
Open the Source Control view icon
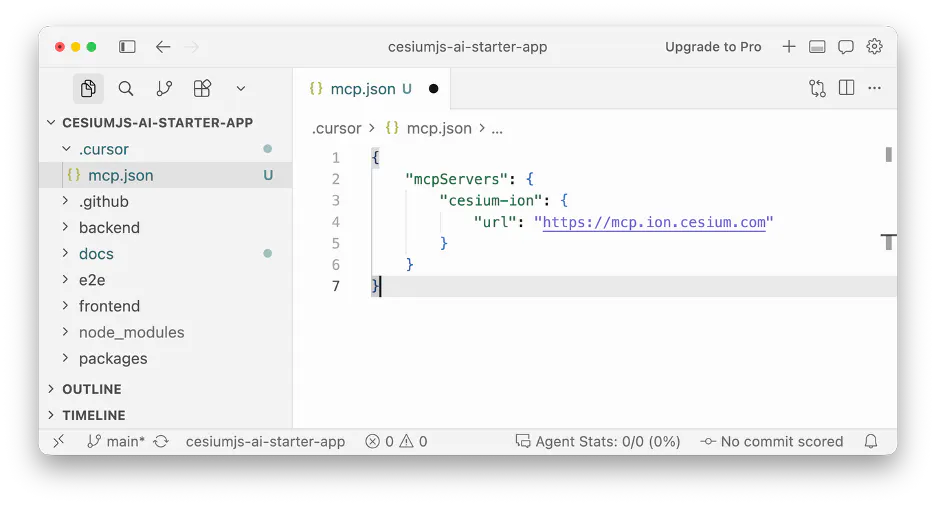click(x=164, y=88)
